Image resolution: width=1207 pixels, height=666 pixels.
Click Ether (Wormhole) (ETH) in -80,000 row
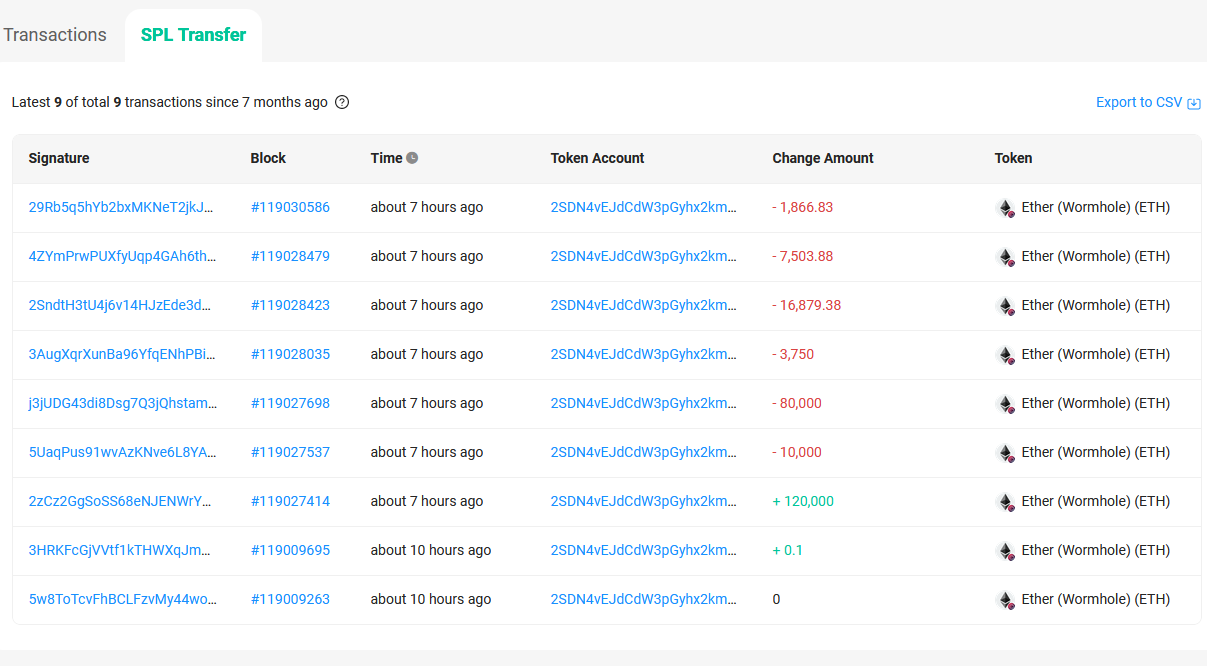pyautogui.click(x=1096, y=403)
